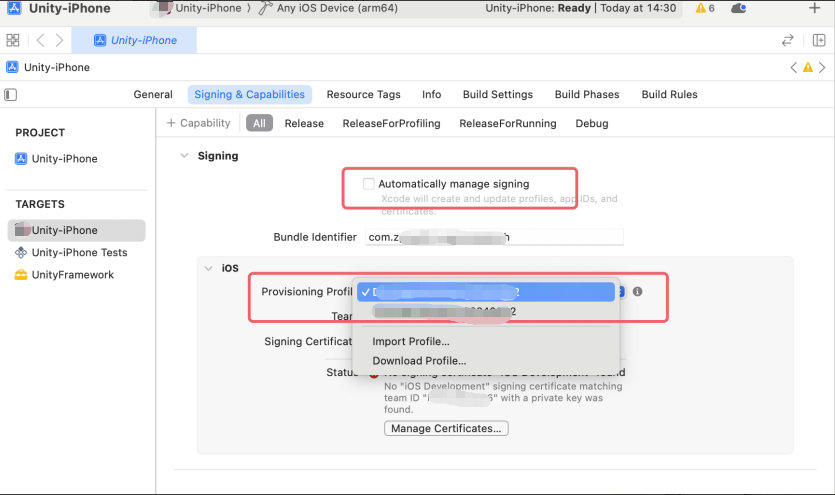Image resolution: width=835 pixels, height=495 pixels.
Task: Open the Signing & Capabilities tab
Action: (249, 95)
